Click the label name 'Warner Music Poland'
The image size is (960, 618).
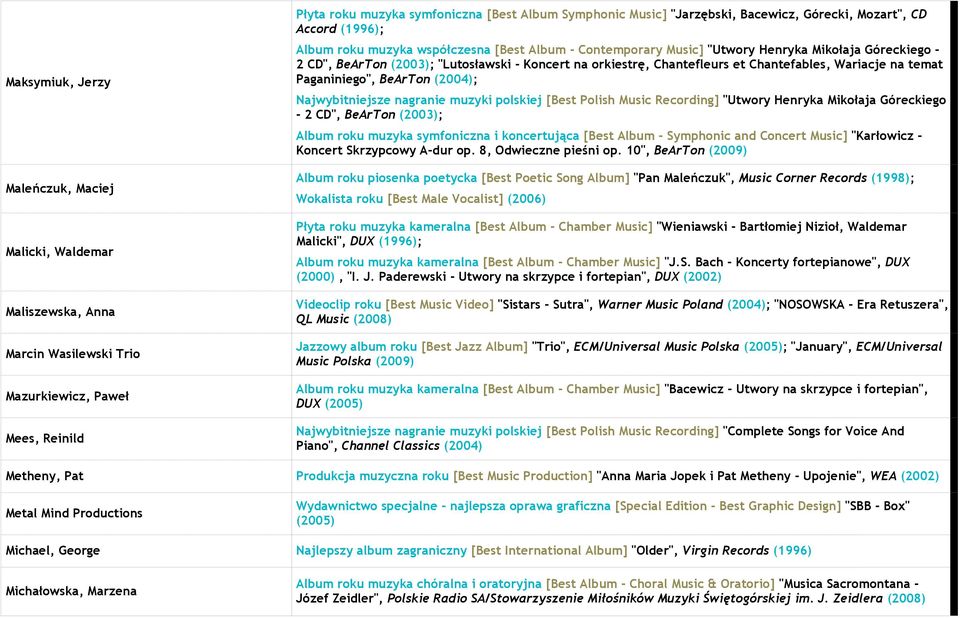(x=660, y=304)
